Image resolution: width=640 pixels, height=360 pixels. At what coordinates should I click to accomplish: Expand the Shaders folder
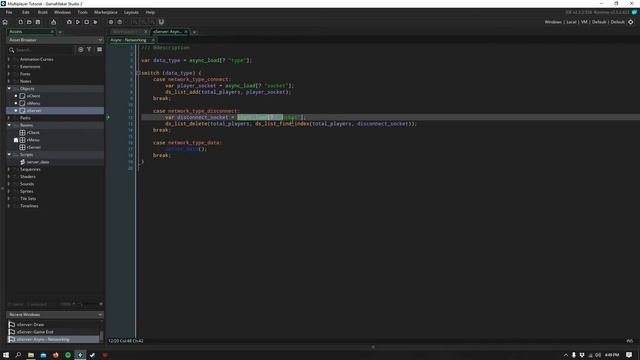pyautogui.click(x=9, y=177)
